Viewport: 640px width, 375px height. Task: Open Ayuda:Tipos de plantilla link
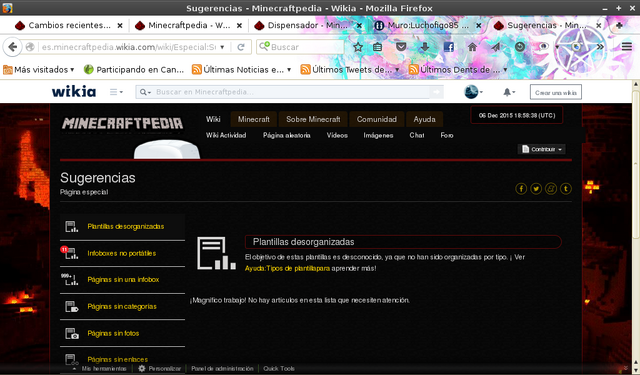287,268
